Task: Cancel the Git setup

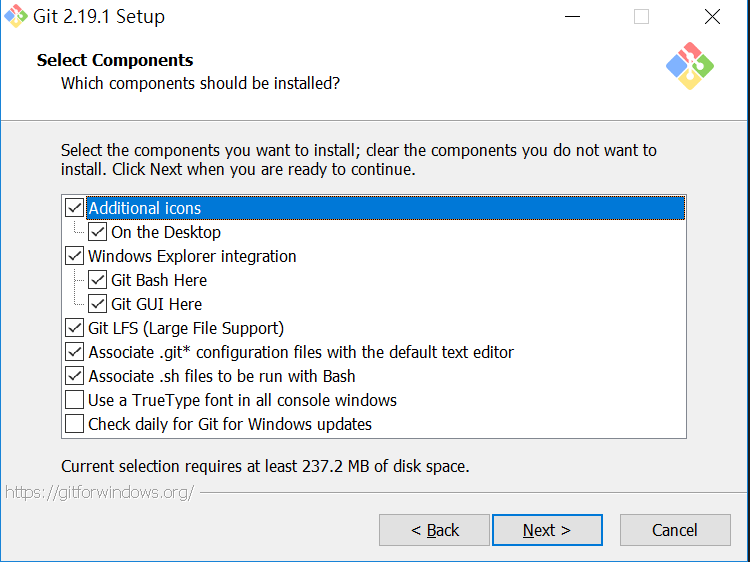Action: click(x=674, y=530)
